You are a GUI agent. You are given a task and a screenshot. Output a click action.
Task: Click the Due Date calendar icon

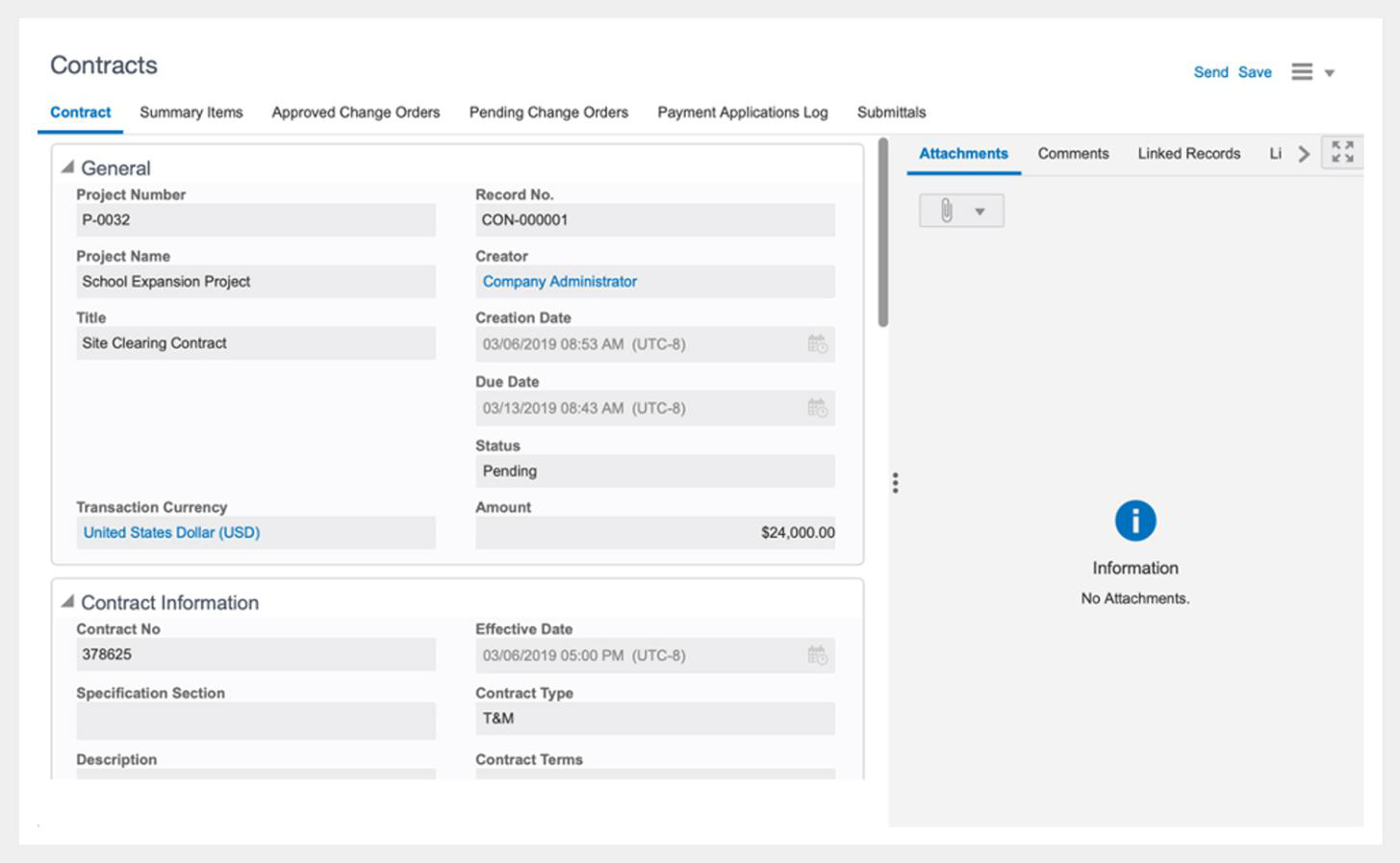817,409
